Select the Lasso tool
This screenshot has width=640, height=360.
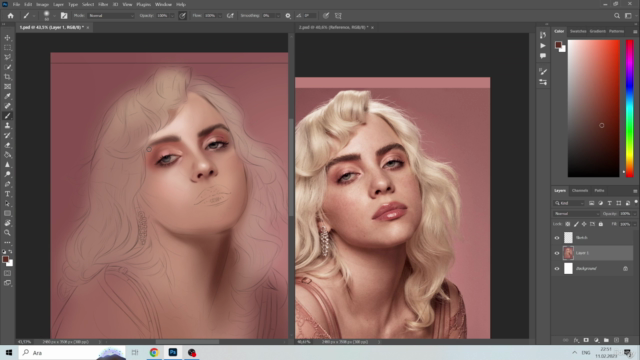coord(7,57)
